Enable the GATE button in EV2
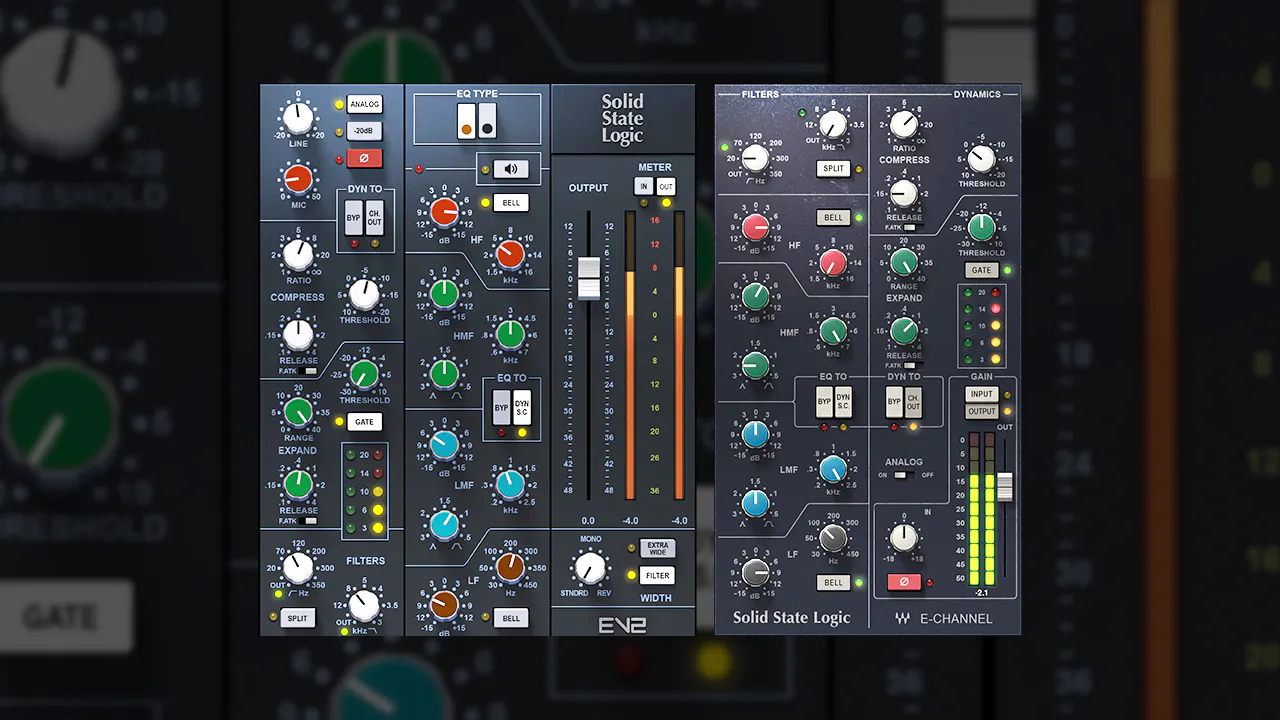Image resolution: width=1280 pixels, height=720 pixels. click(363, 422)
